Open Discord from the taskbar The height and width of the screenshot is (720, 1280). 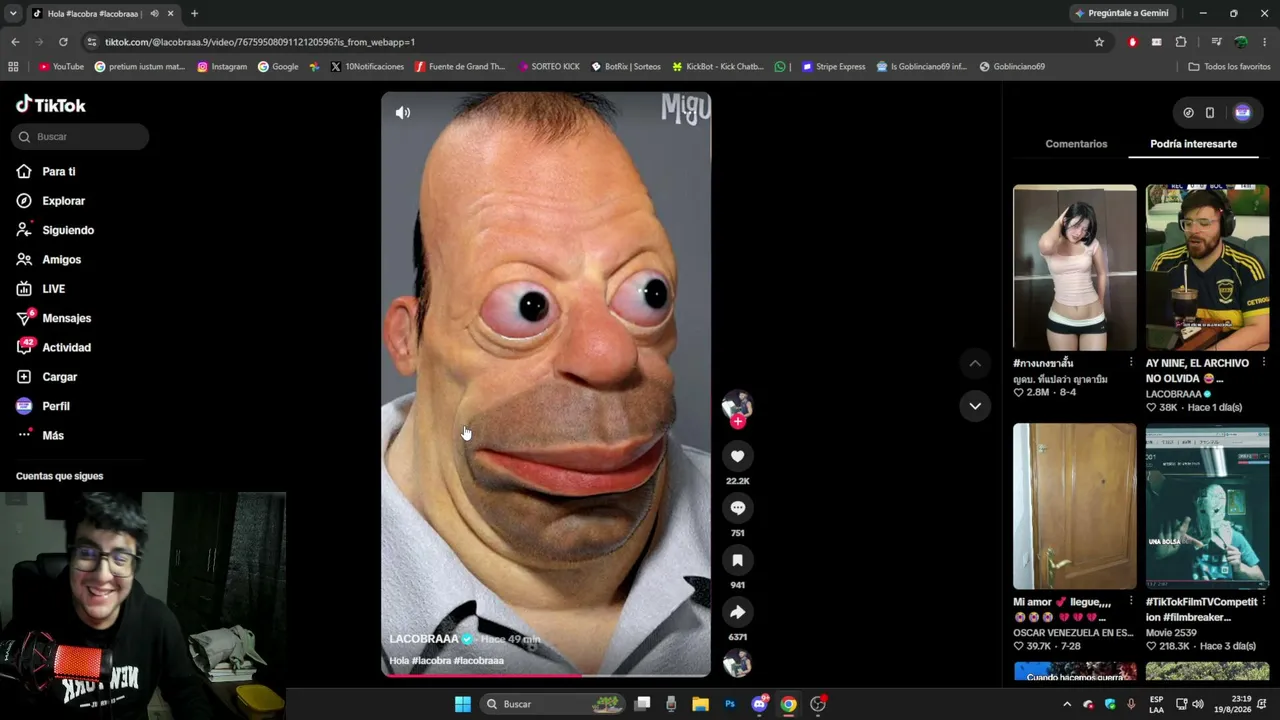[x=759, y=704]
